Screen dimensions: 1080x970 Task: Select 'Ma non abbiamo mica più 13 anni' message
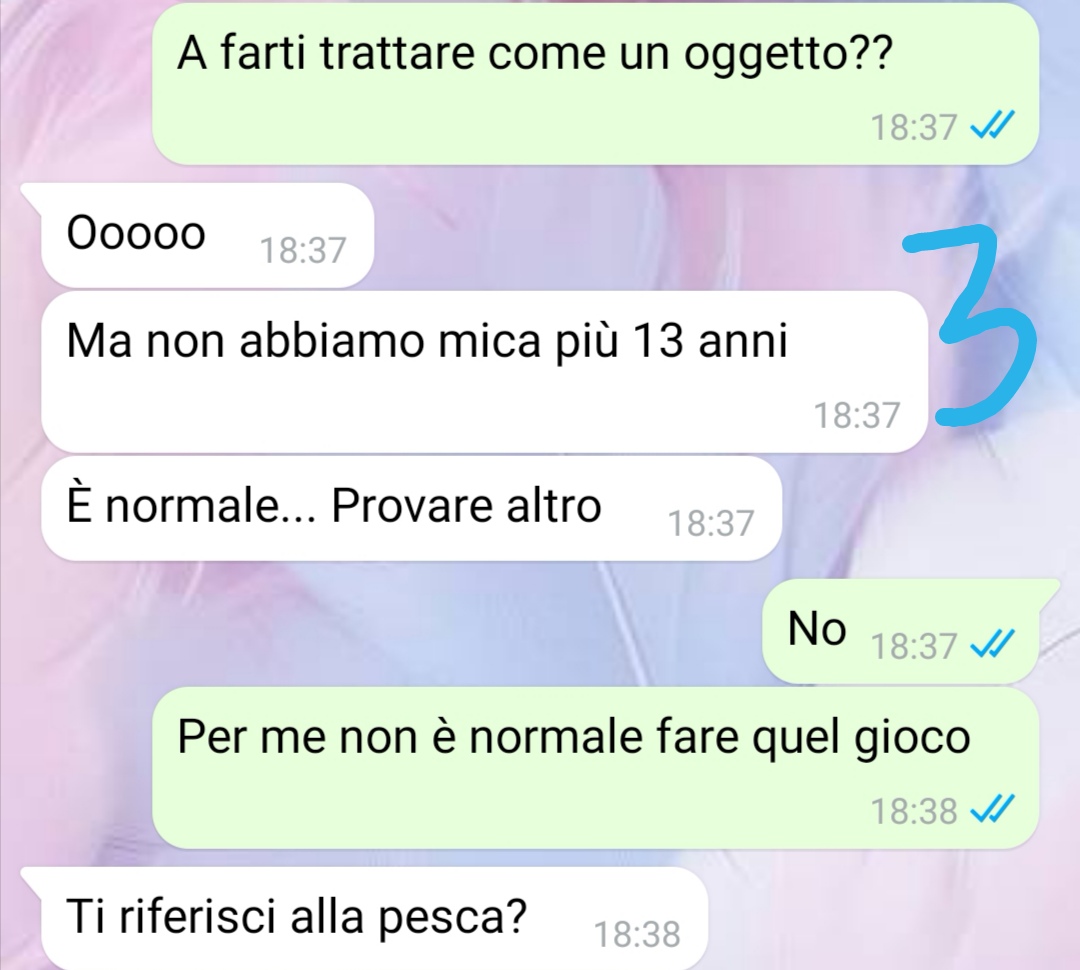[484, 372]
